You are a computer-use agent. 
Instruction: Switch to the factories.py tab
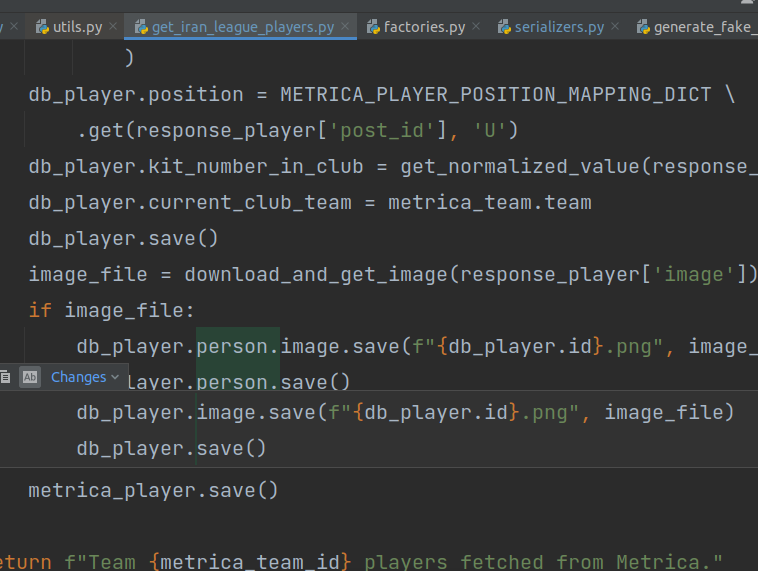point(424,27)
